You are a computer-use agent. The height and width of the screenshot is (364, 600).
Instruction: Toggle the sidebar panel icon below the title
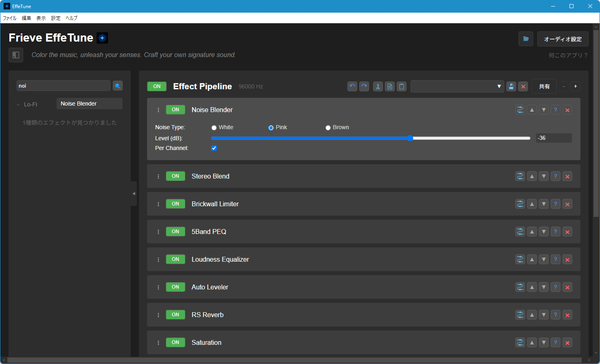click(x=16, y=55)
